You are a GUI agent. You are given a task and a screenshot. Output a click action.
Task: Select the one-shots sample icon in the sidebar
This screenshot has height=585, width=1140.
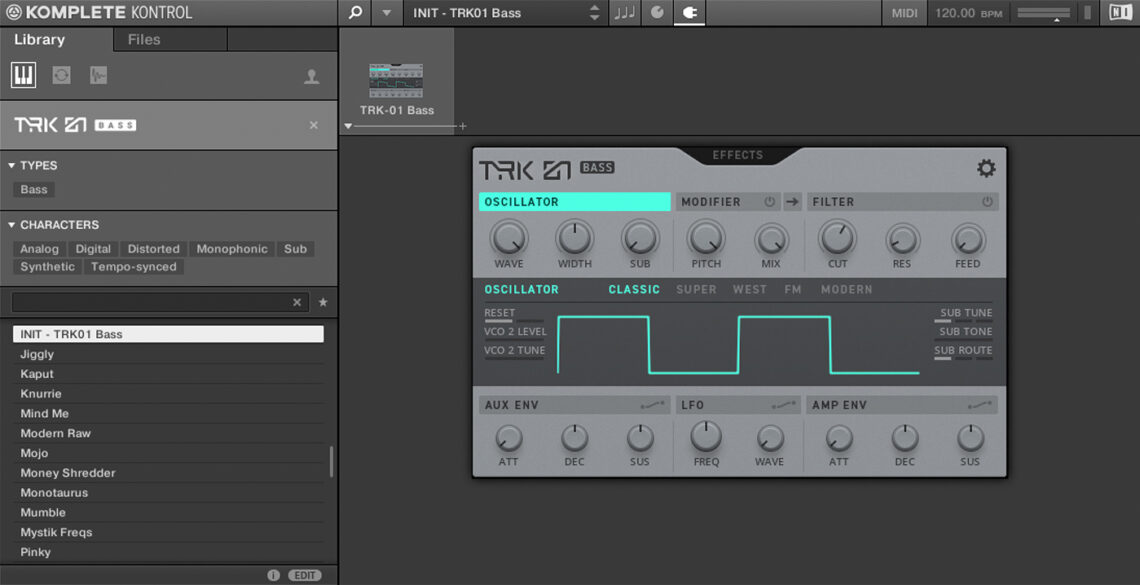tap(99, 74)
